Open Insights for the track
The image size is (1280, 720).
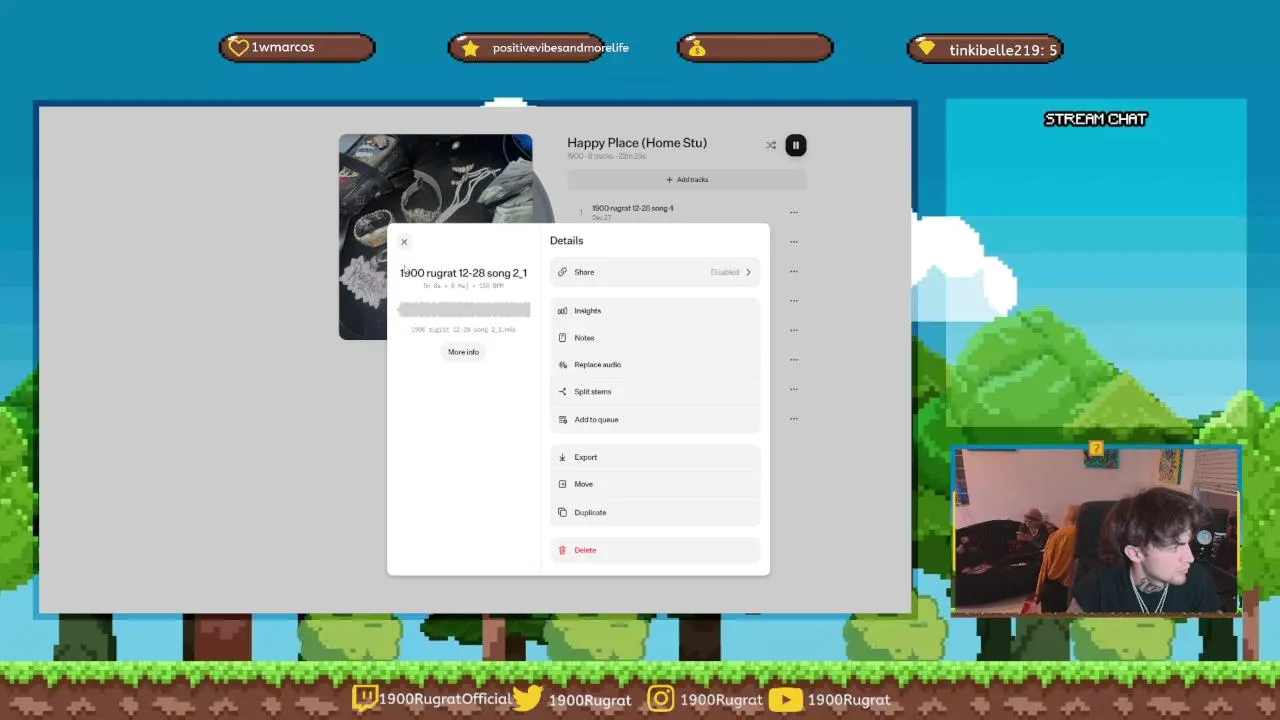[655, 311]
